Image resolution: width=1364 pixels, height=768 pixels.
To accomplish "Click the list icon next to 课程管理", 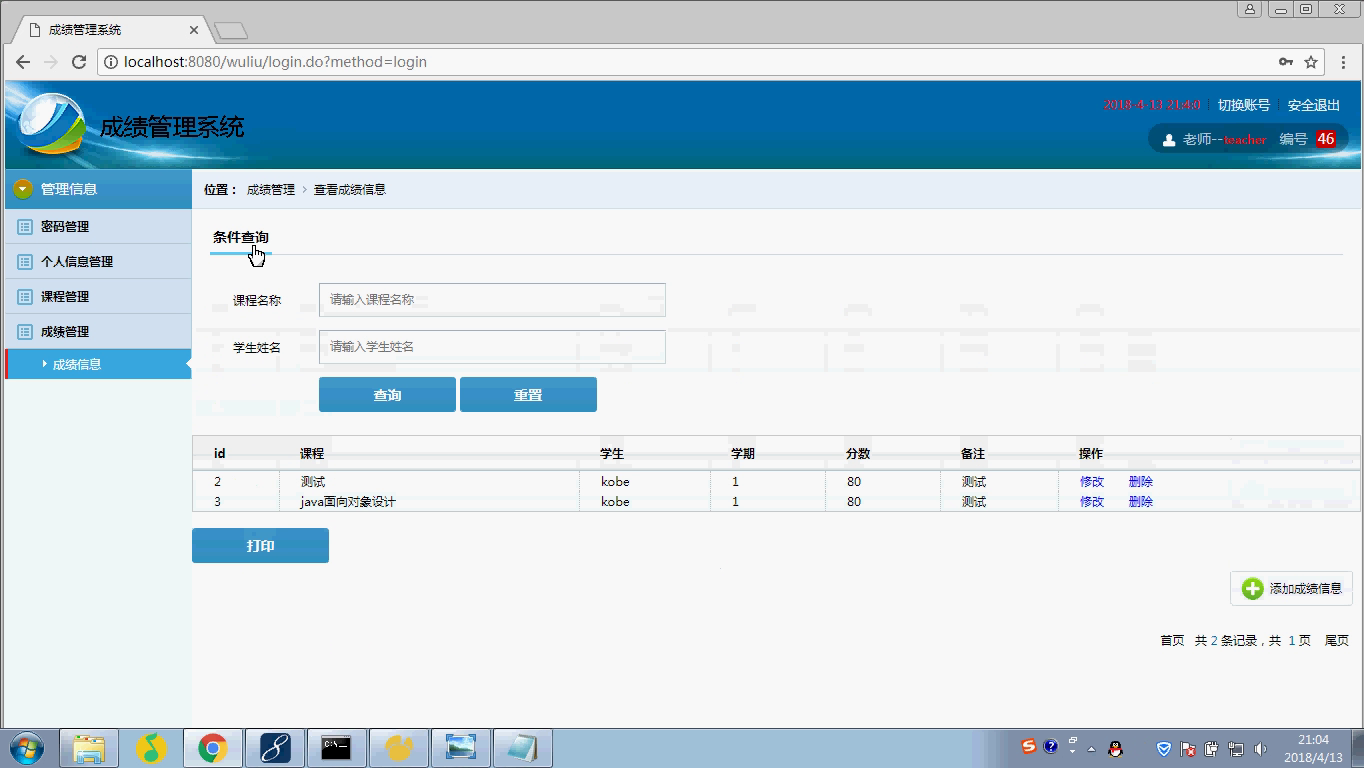I will click(x=25, y=297).
